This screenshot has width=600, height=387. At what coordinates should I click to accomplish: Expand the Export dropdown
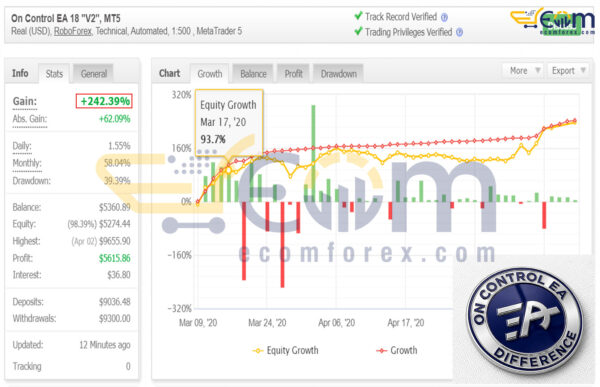[x=568, y=71]
